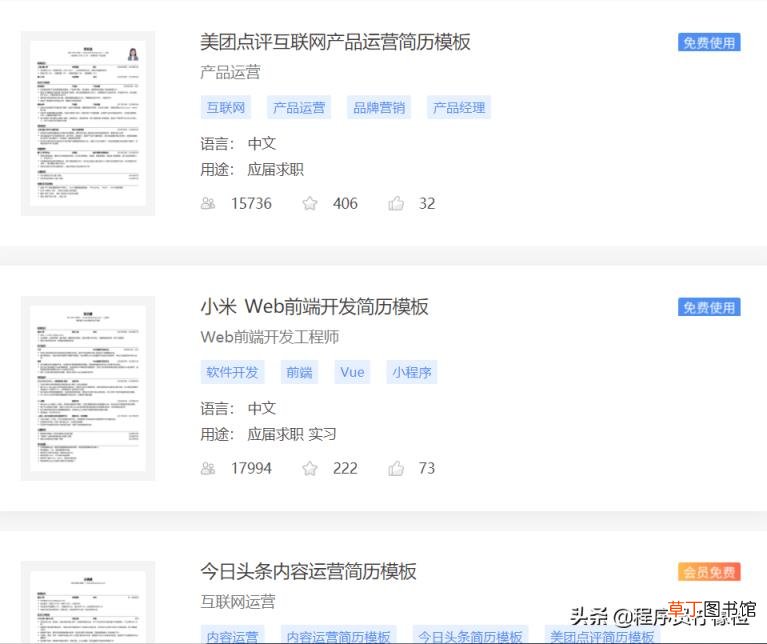Select the 产品运营 tag

tap(299, 108)
